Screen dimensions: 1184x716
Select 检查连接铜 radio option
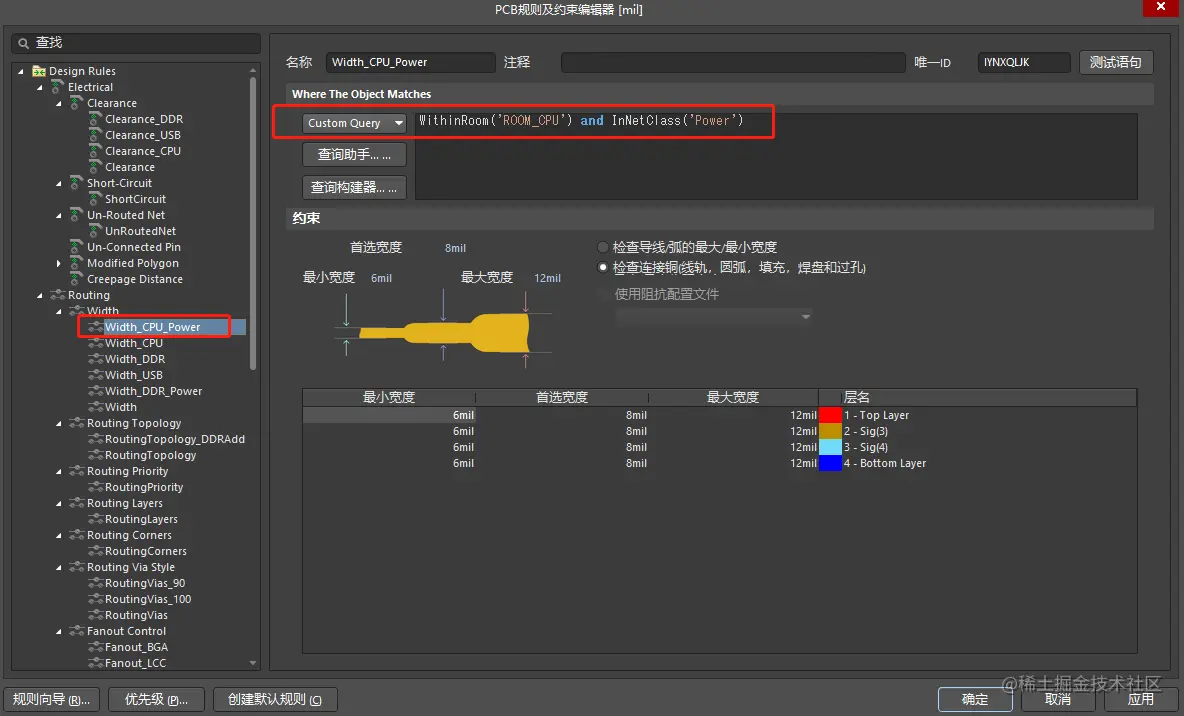[603, 267]
